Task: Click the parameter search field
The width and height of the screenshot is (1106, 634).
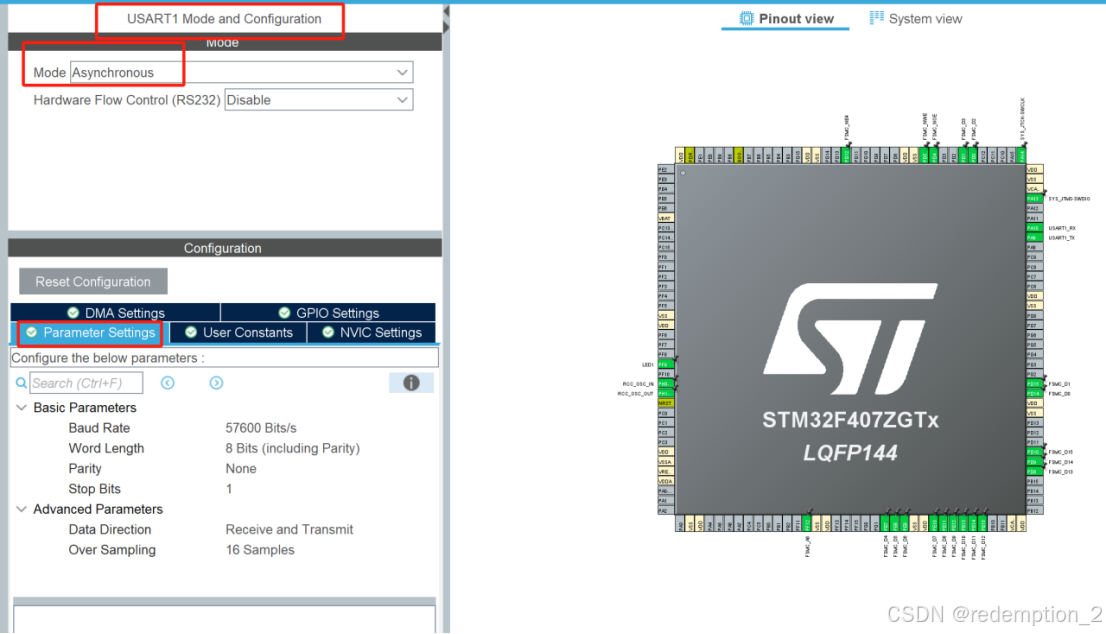Action: pyautogui.click(x=86, y=383)
